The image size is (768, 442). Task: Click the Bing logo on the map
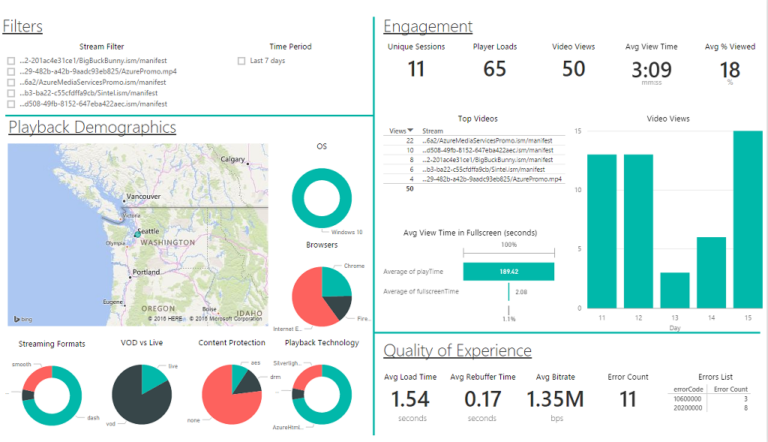click(24, 318)
